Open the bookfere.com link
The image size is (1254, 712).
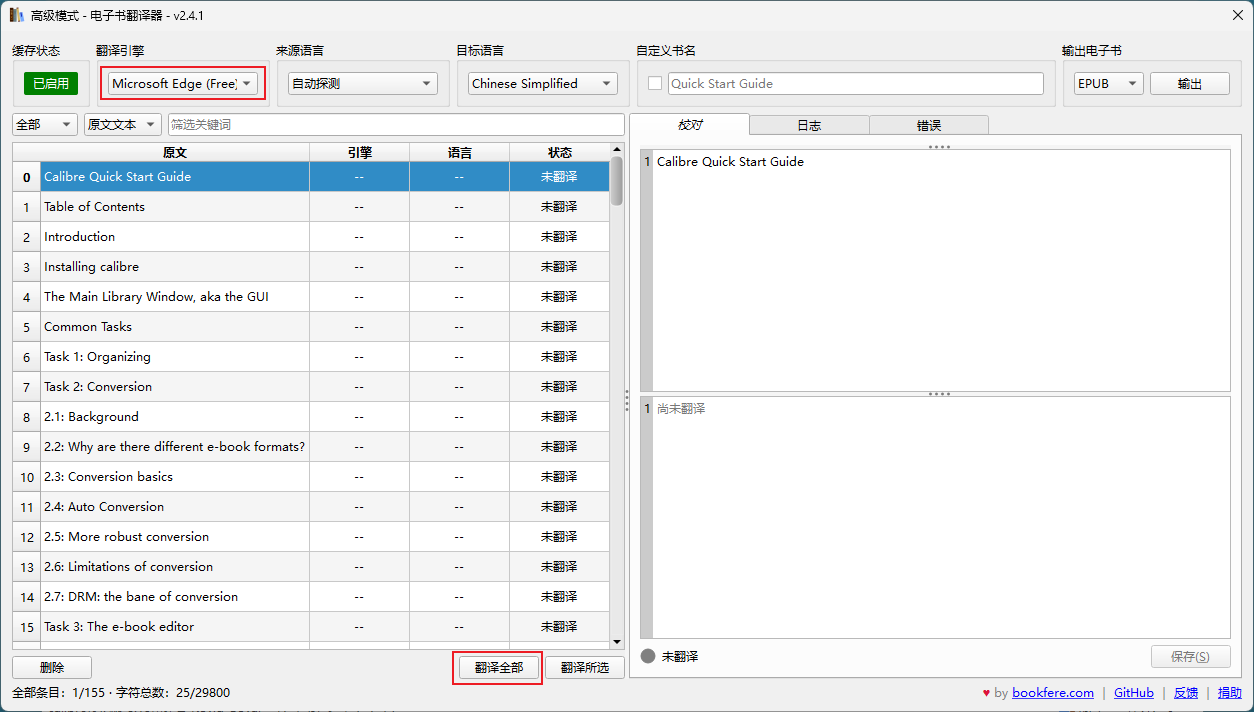[1052, 693]
